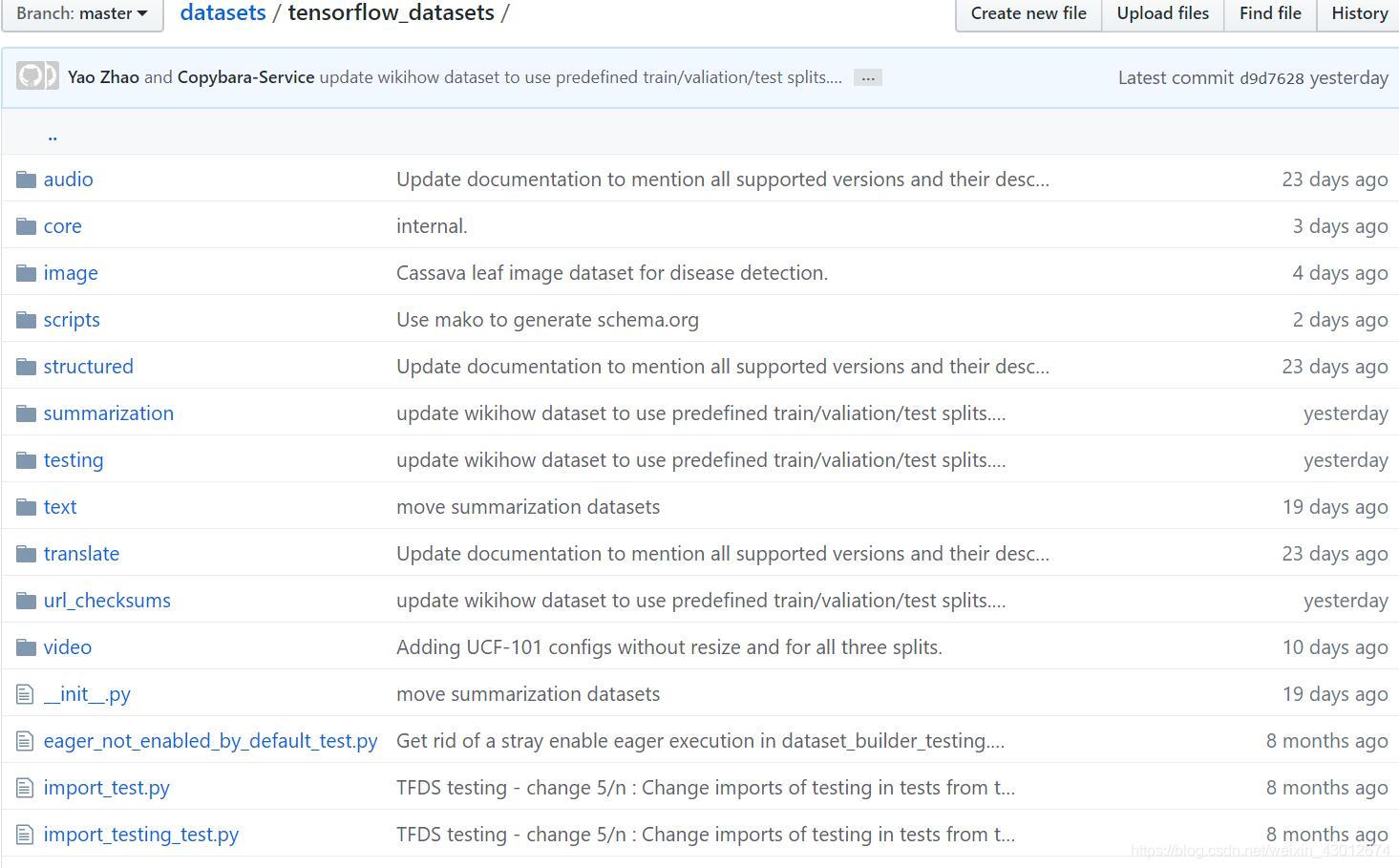Click the core folder icon

click(x=26, y=226)
